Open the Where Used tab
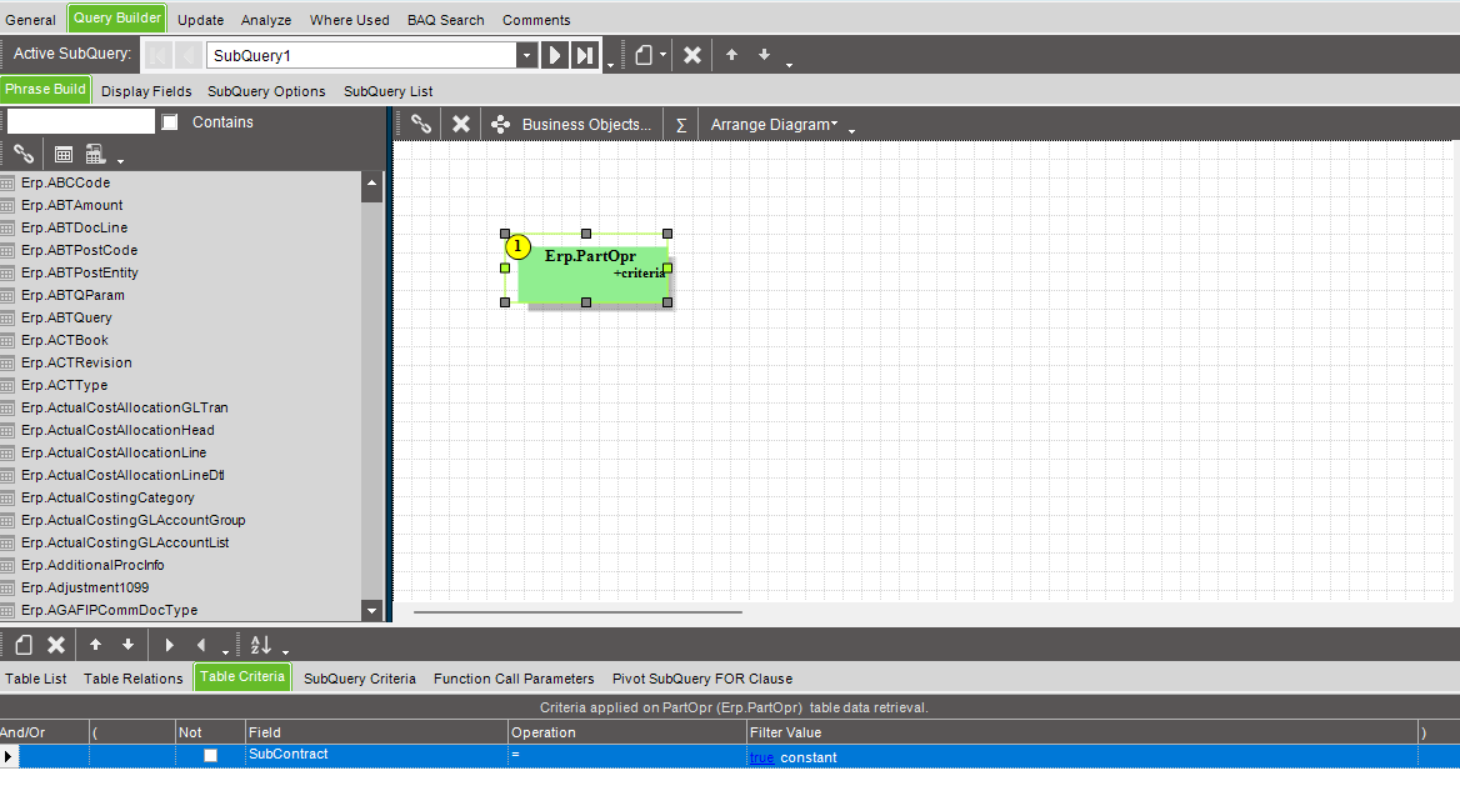The image size is (1460, 808). click(x=350, y=20)
